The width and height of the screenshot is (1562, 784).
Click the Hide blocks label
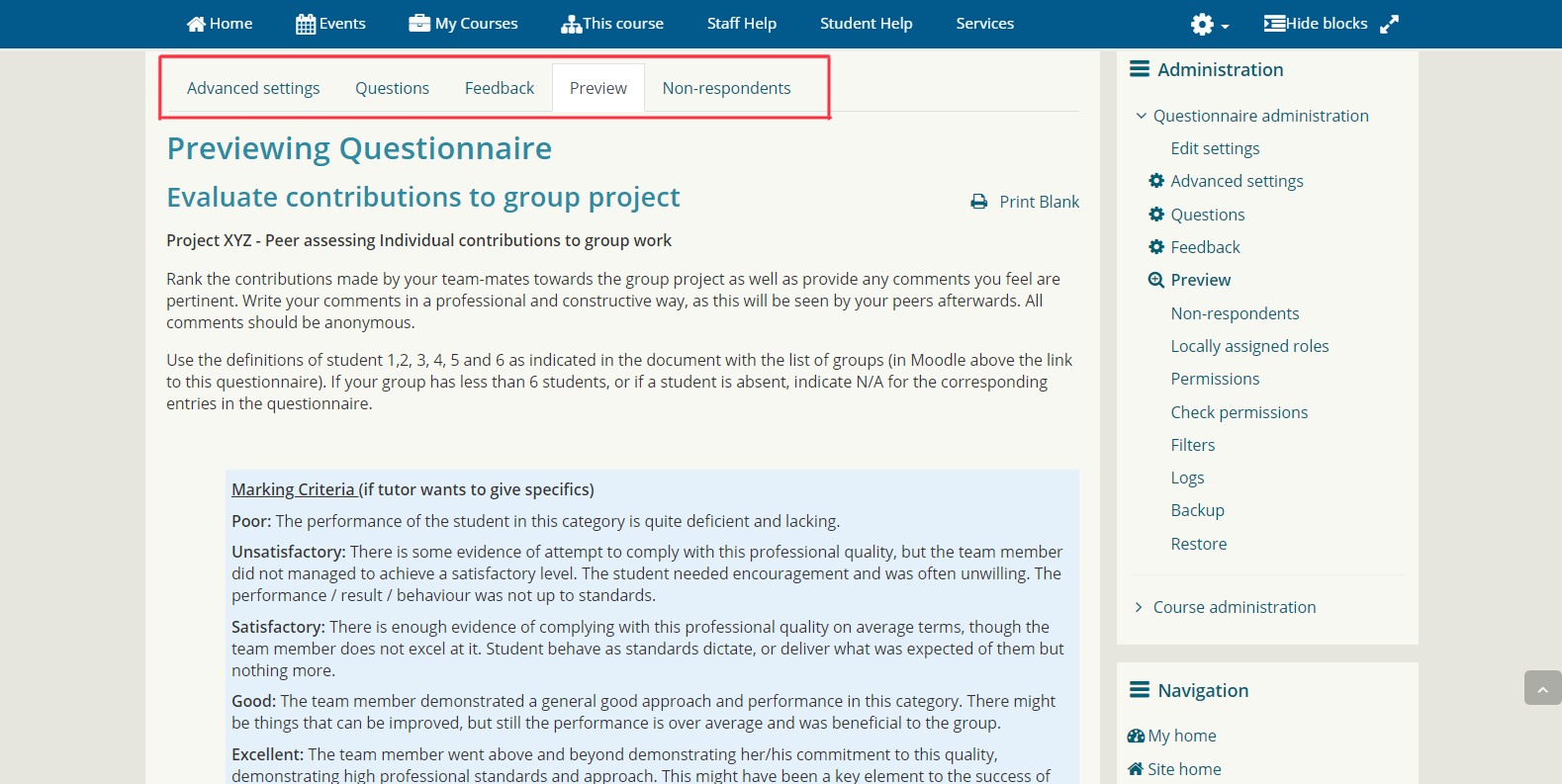(x=1327, y=24)
